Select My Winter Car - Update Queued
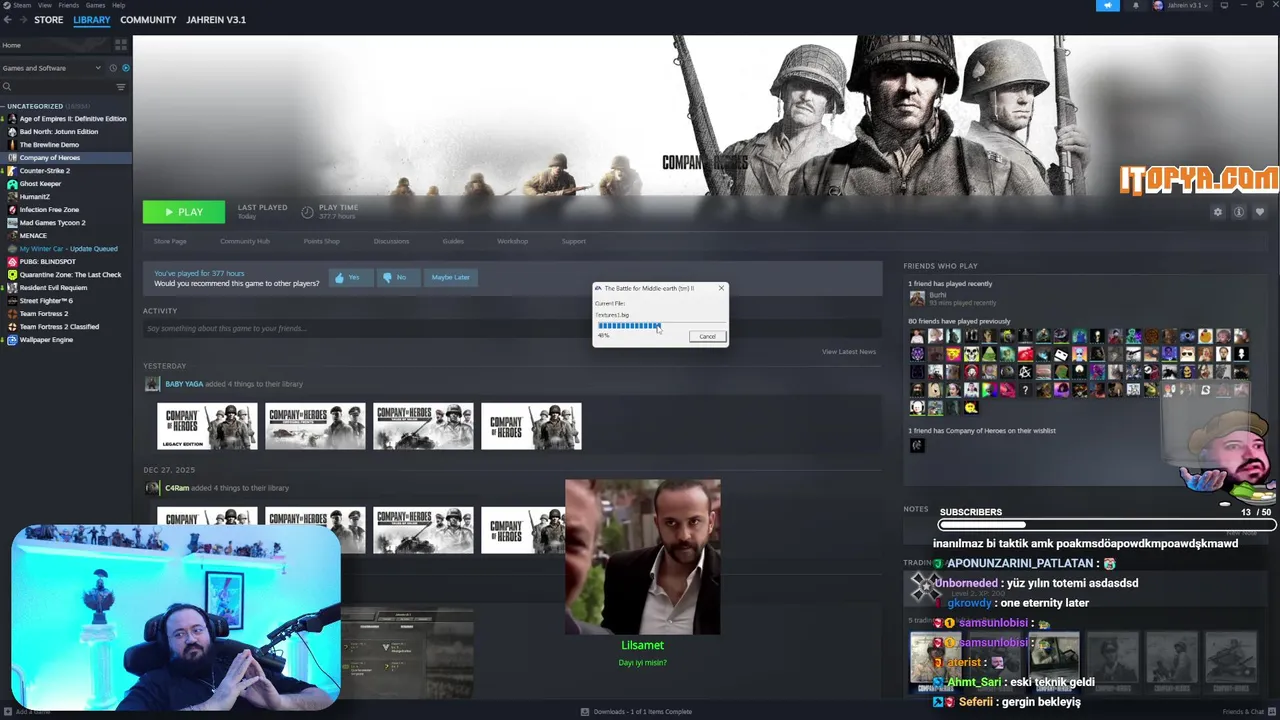 pos(68,248)
